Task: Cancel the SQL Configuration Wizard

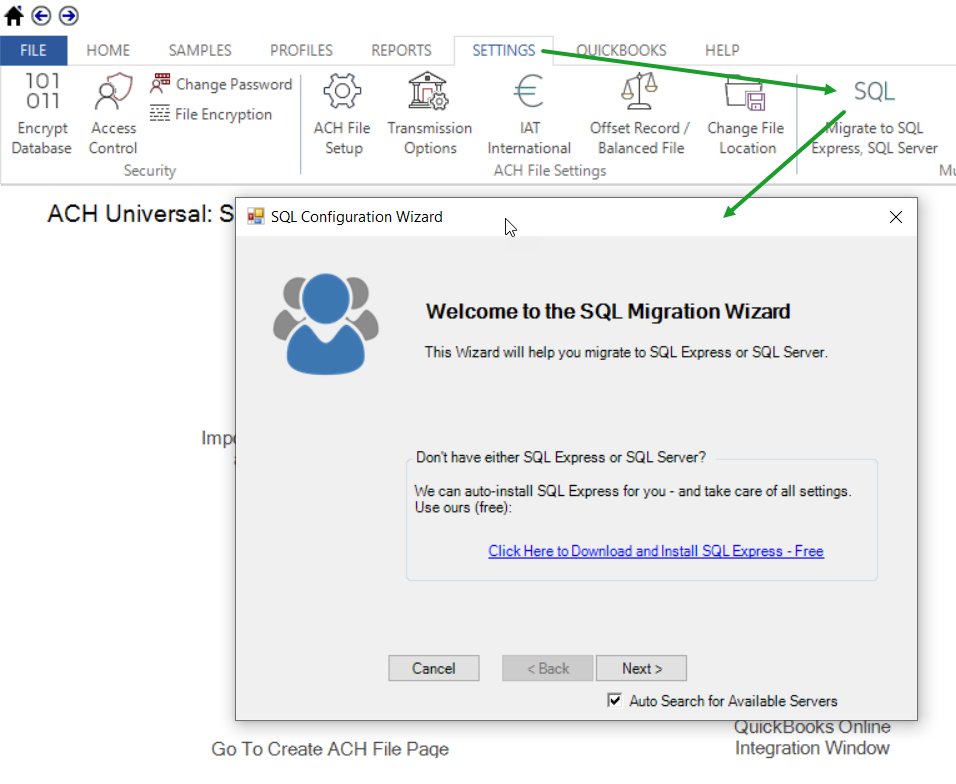Action: [x=433, y=668]
